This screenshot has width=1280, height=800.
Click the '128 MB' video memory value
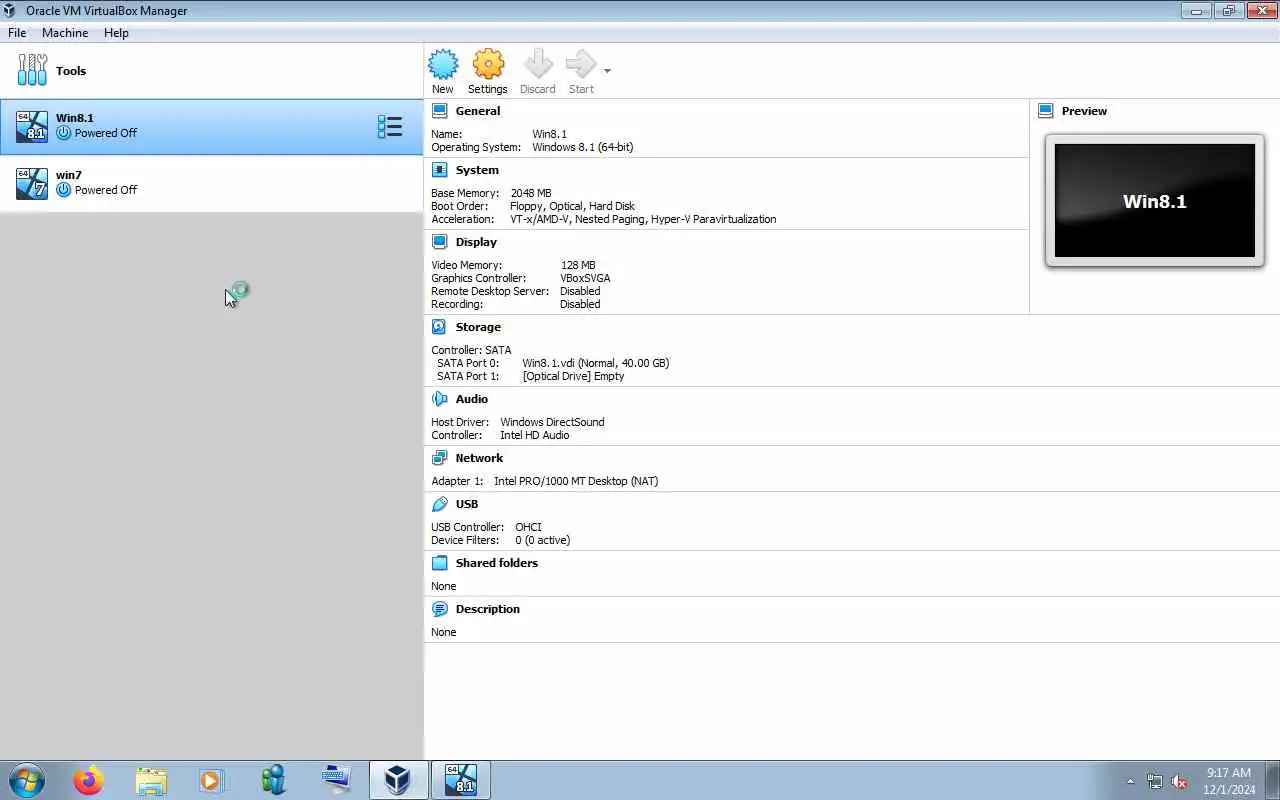tap(578, 265)
